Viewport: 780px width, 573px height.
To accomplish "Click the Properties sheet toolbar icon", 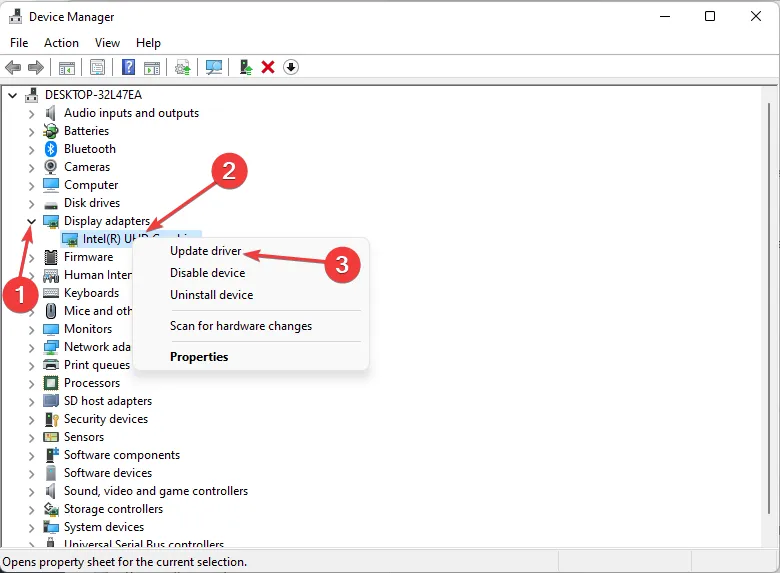I will coord(98,67).
